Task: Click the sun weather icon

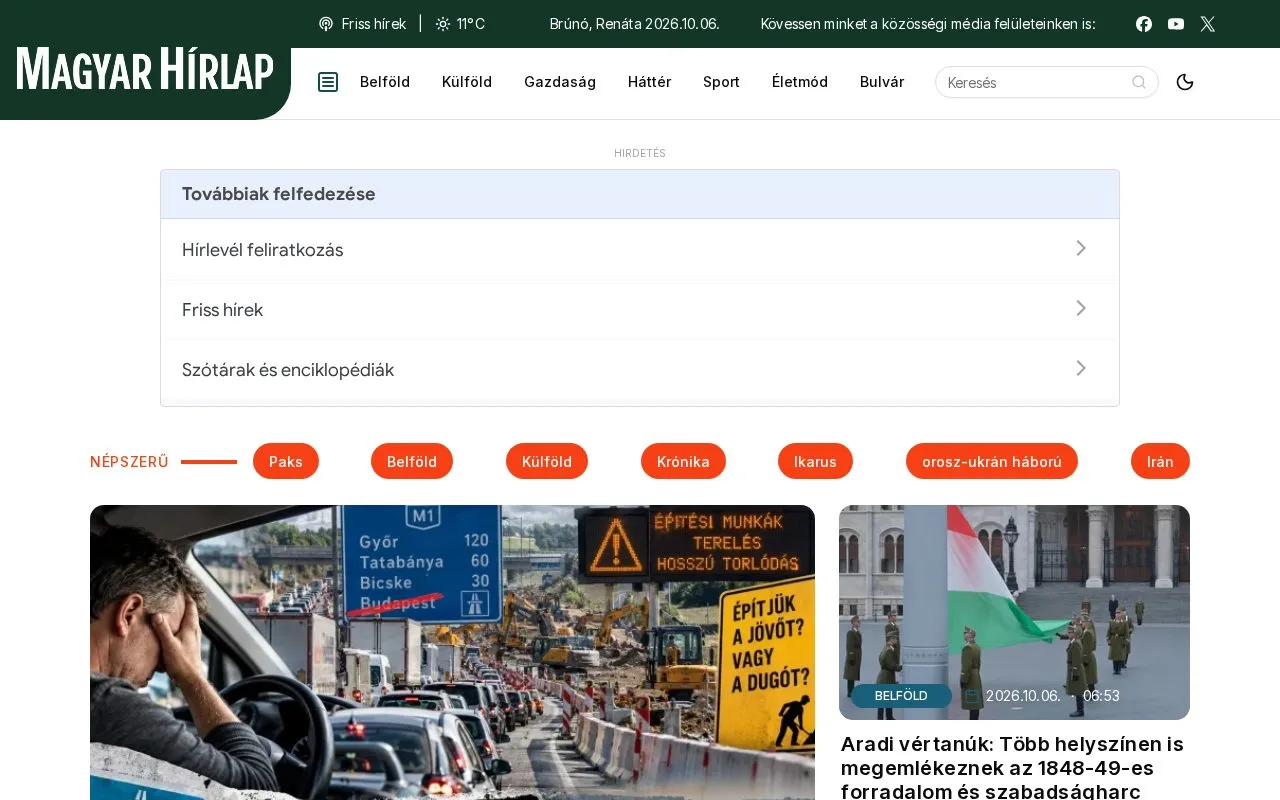Action: click(x=443, y=24)
